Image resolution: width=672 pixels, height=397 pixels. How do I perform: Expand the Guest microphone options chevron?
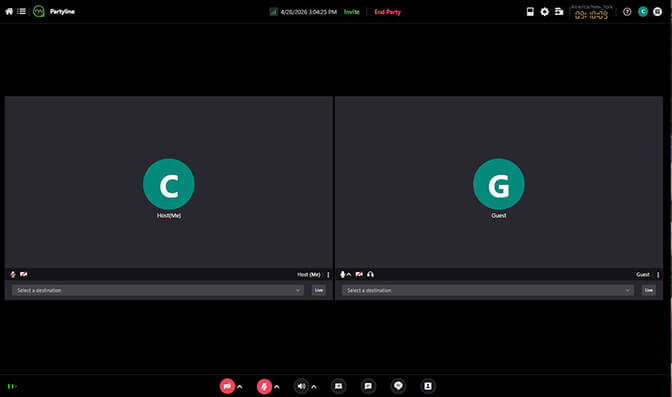(x=349, y=274)
